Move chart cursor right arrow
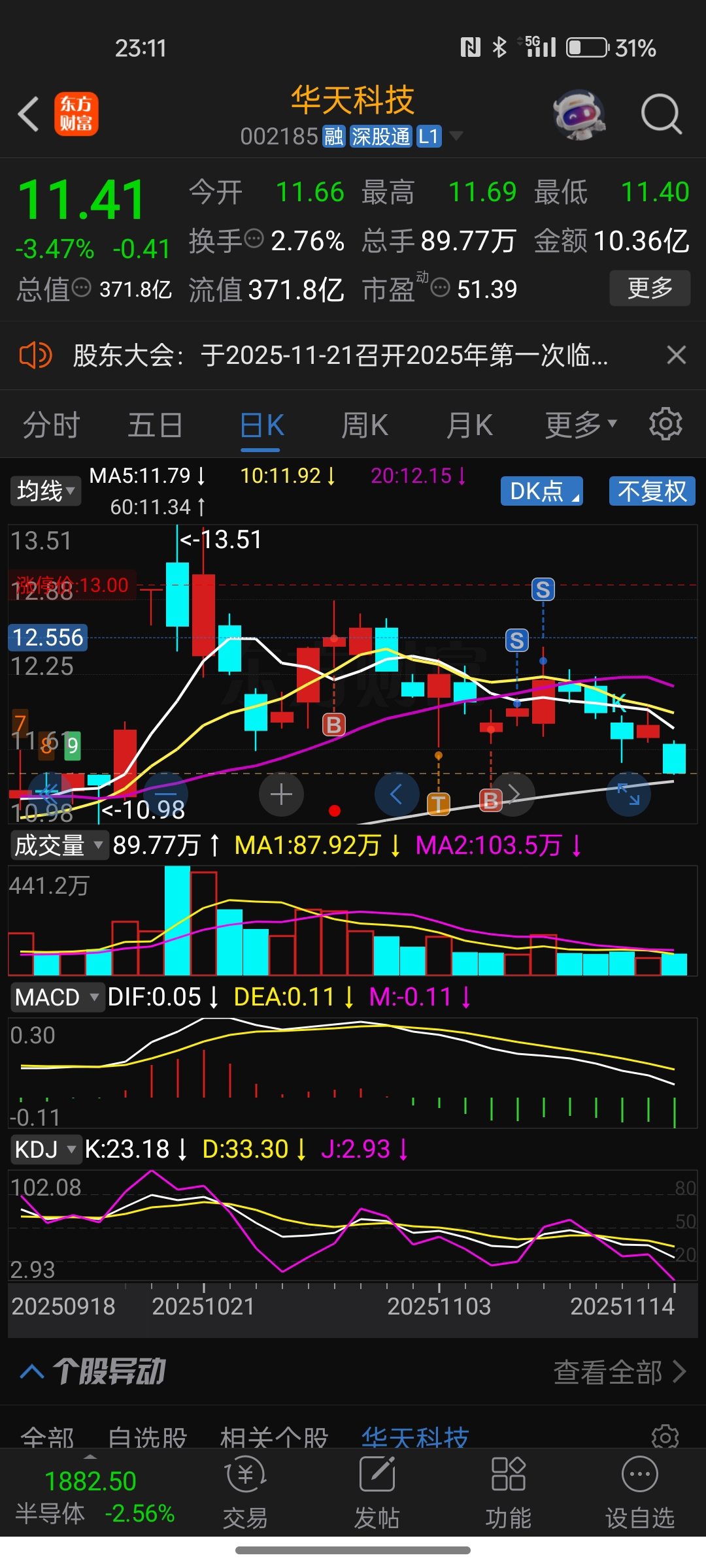This screenshot has width=706, height=1568. click(x=513, y=794)
